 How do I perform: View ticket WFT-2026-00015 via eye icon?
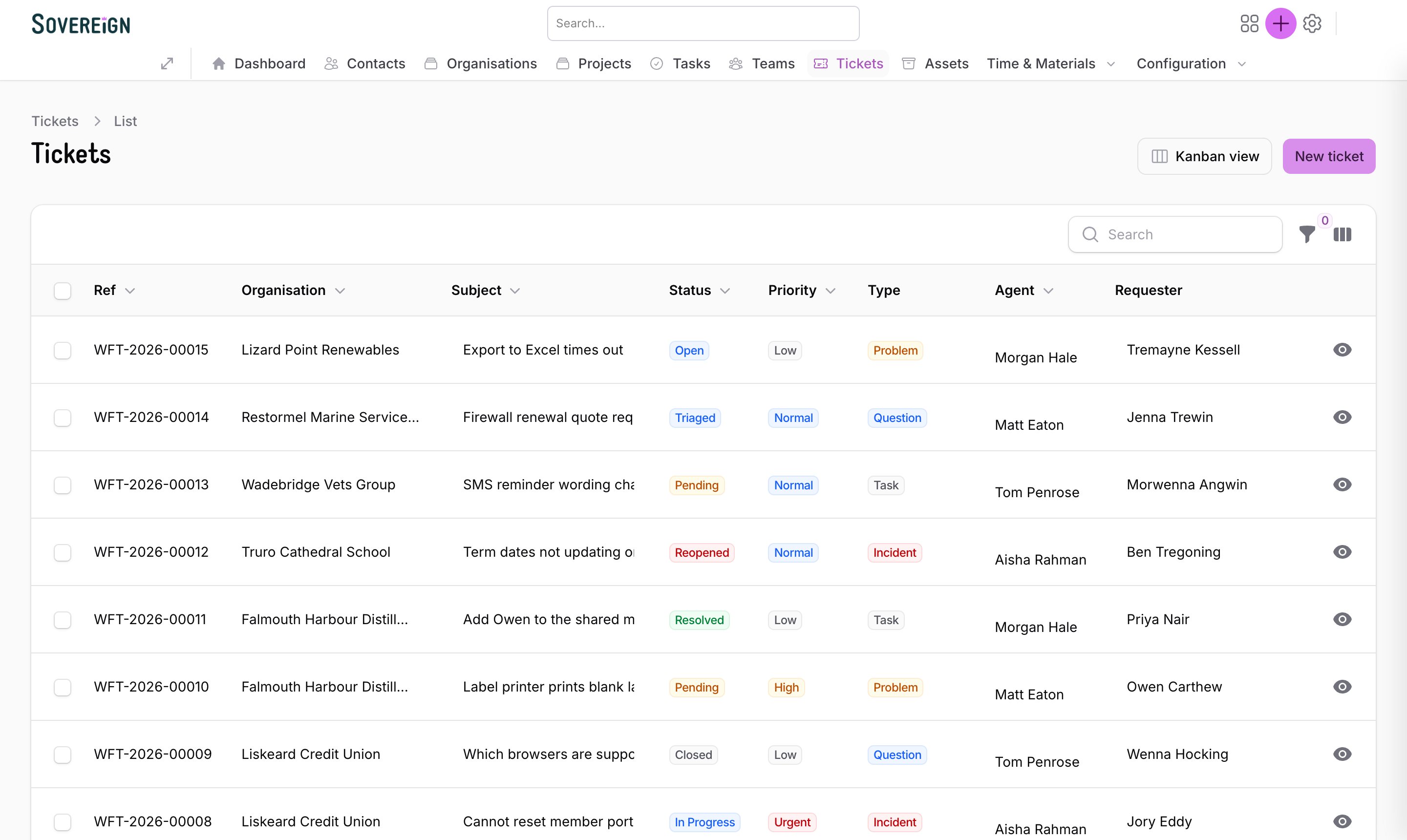pos(1343,350)
